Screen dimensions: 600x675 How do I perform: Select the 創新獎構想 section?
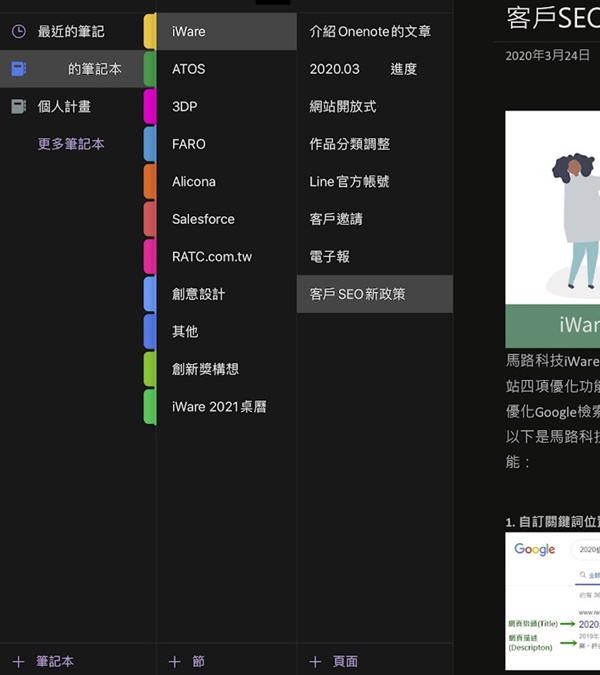226,369
